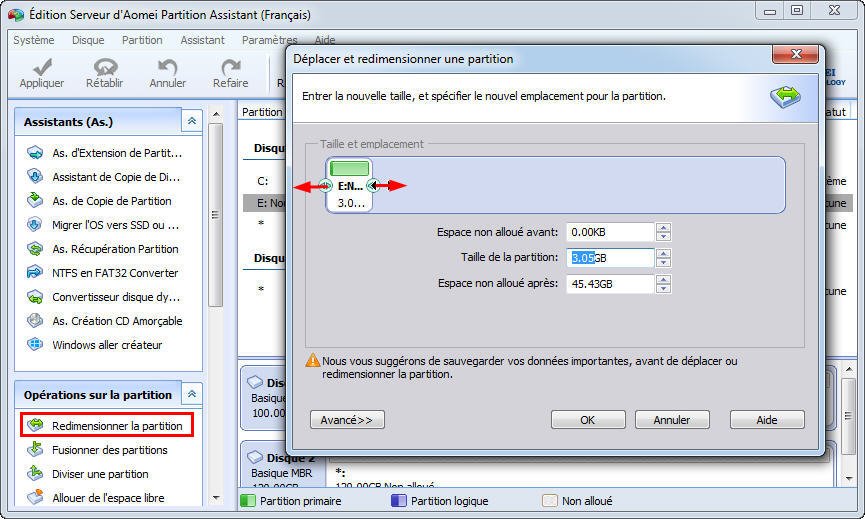Image resolution: width=865 pixels, height=519 pixels.
Task: Open As. Création CD Amorçable icon
Action: [35, 320]
